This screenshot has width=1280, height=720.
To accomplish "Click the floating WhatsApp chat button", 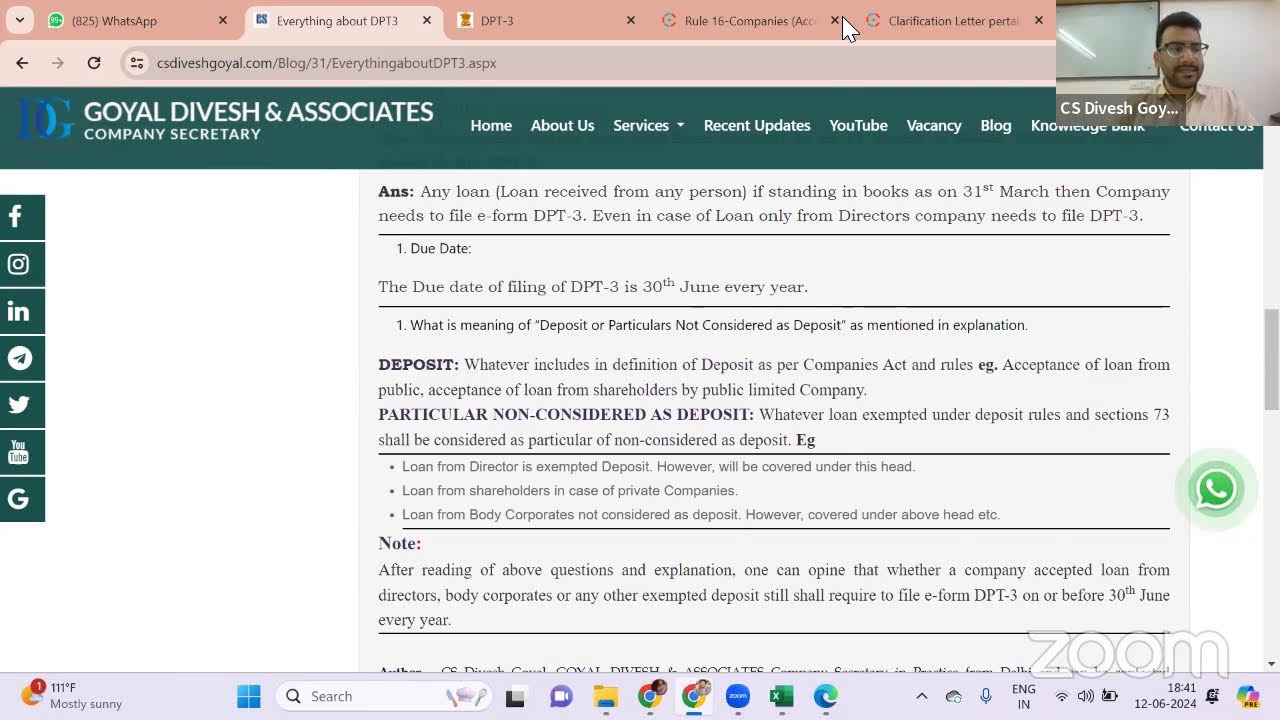I will 1216,489.
